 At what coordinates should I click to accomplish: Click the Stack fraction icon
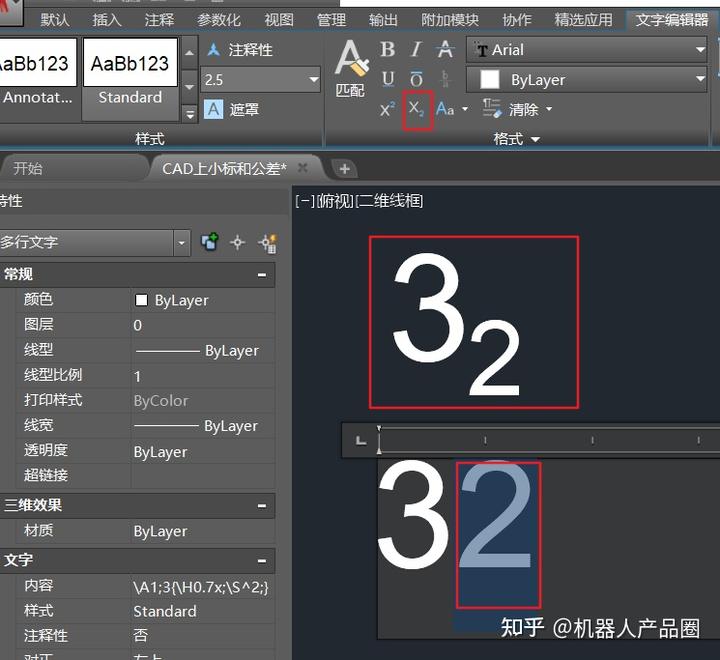click(x=444, y=79)
